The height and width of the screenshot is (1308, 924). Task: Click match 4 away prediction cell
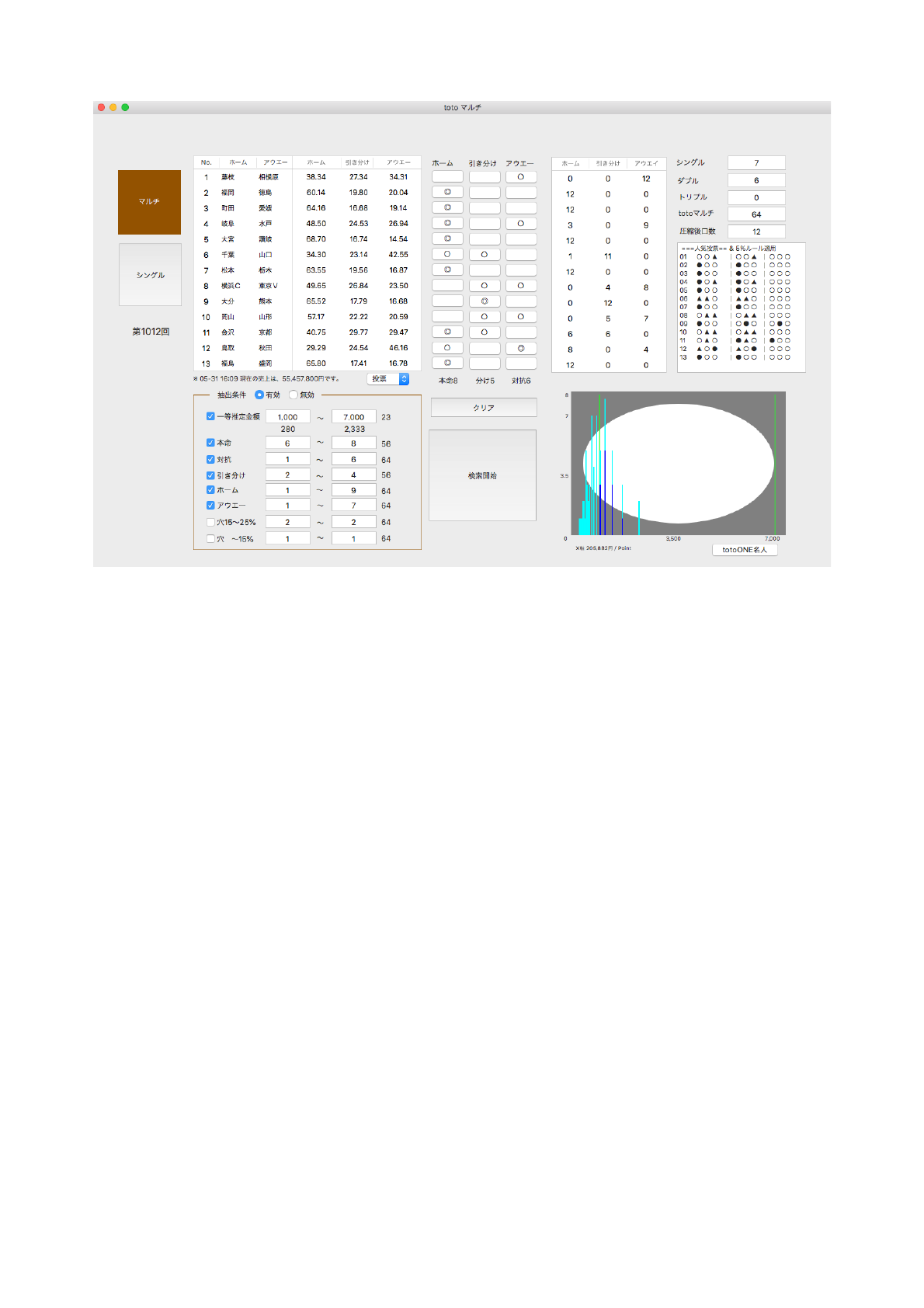[521, 224]
